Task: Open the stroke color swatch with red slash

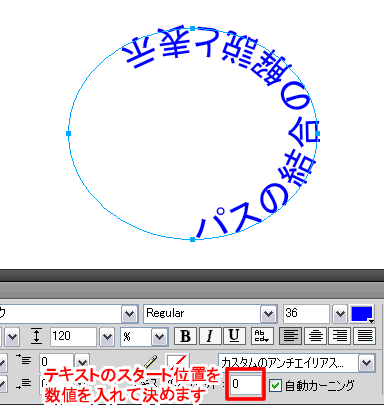Action: click(x=178, y=361)
